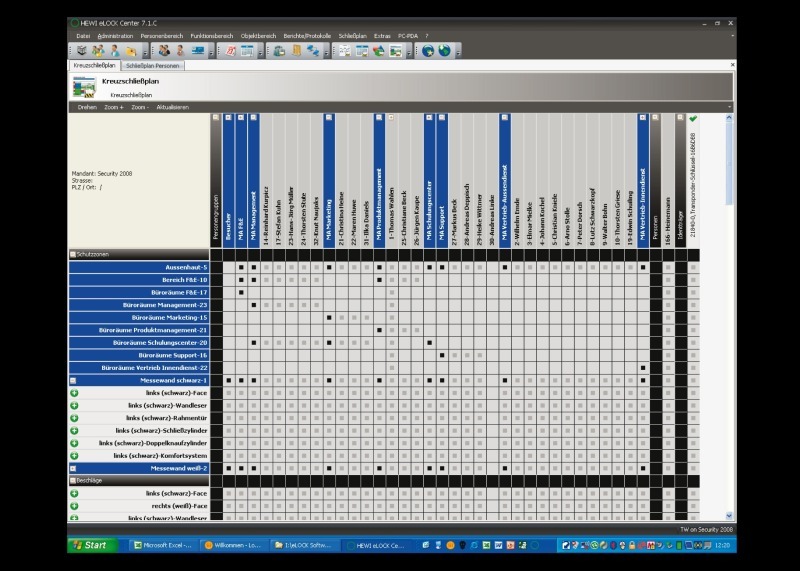
Task: Click the people group toolbar icon
Action: coord(98,51)
